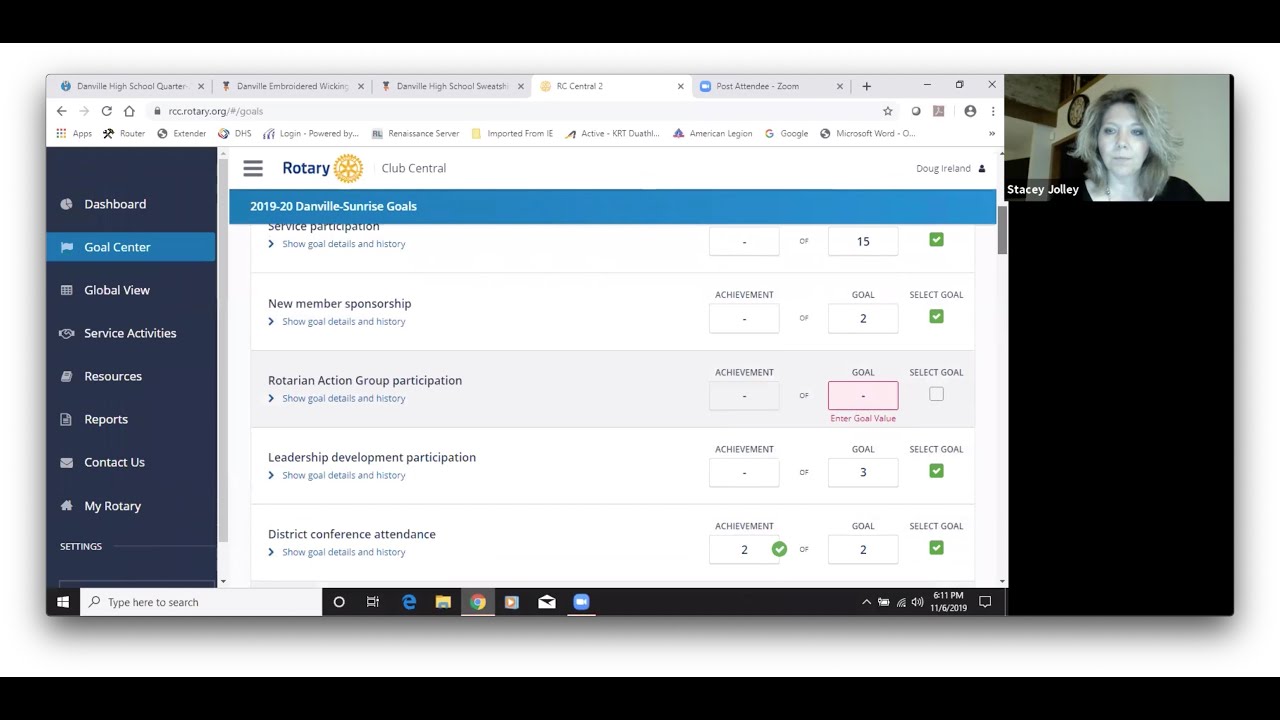The image size is (1280, 720).
Task: Click the Global View grid icon
Action: (67, 290)
